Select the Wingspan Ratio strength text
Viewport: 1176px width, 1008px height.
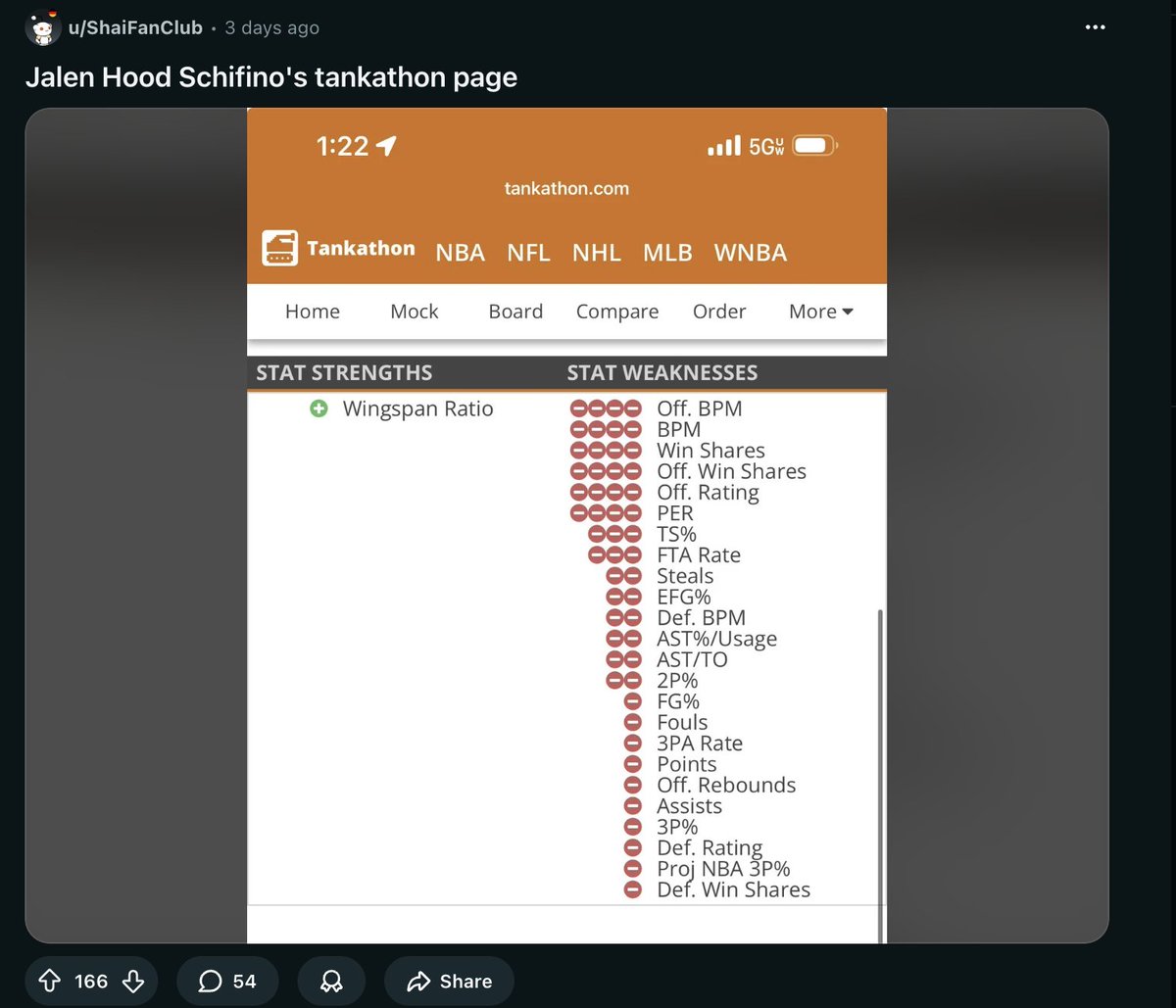tap(417, 408)
